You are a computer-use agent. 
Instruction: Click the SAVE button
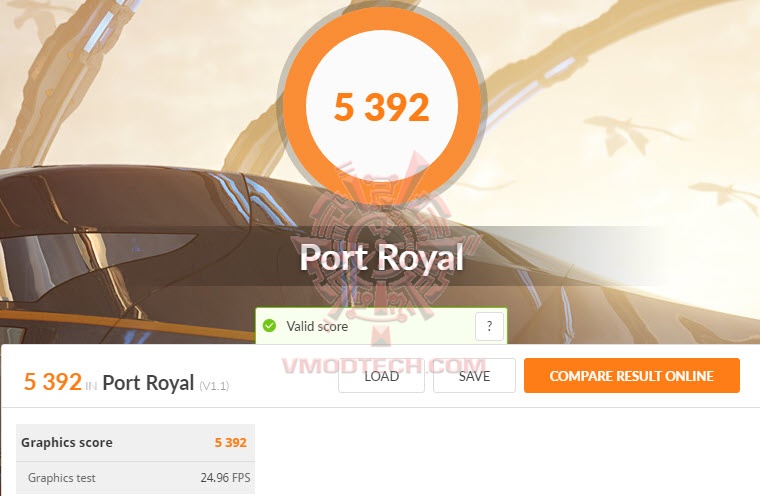click(x=474, y=376)
